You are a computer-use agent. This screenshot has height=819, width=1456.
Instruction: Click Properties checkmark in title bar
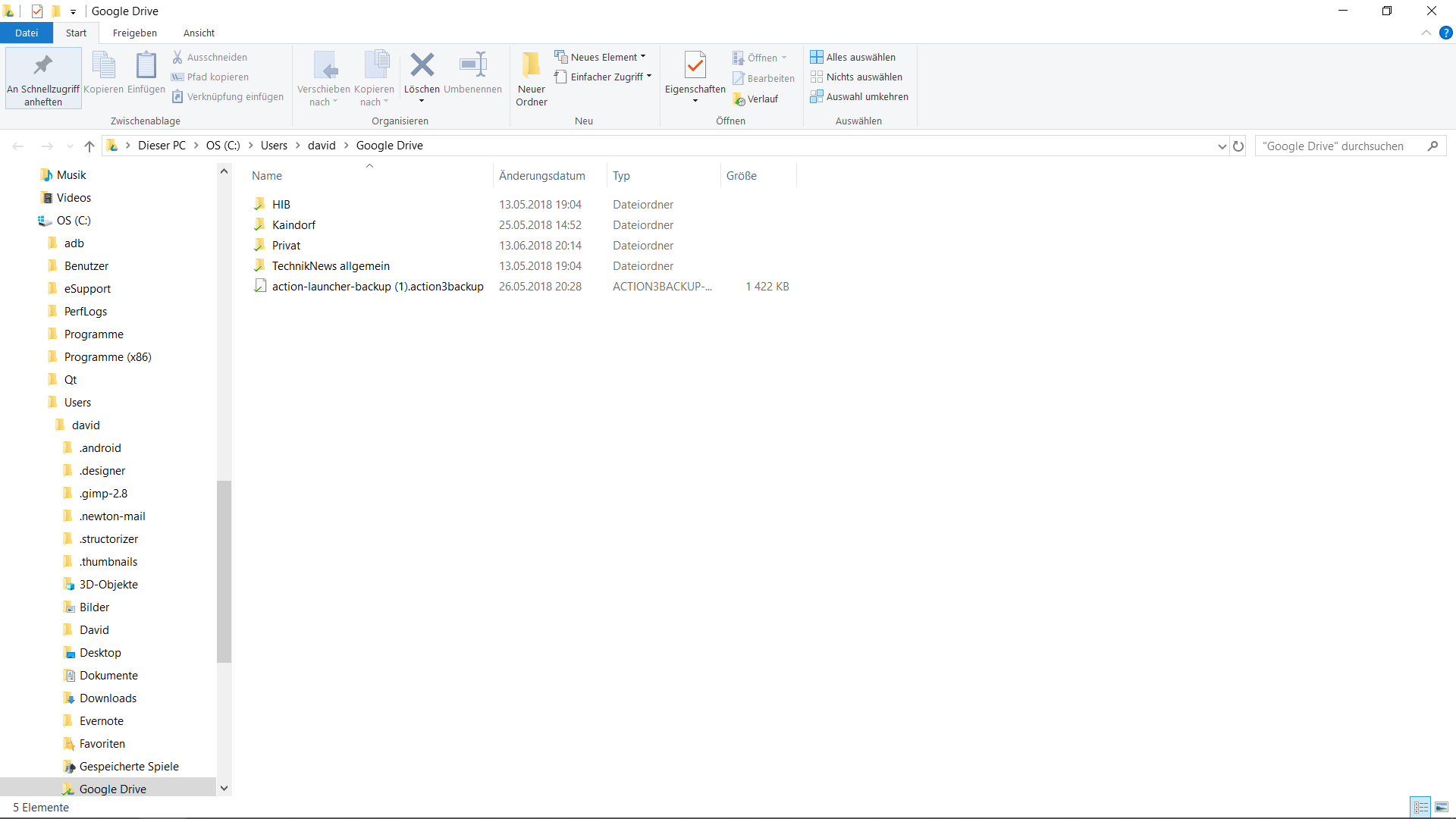pyautogui.click(x=37, y=11)
